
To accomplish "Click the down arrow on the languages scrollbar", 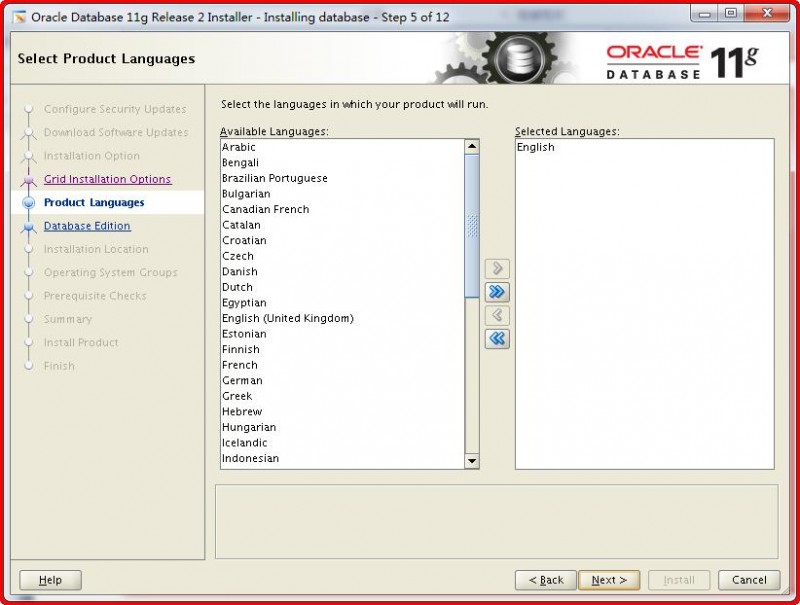I will (x=471, y=460).
